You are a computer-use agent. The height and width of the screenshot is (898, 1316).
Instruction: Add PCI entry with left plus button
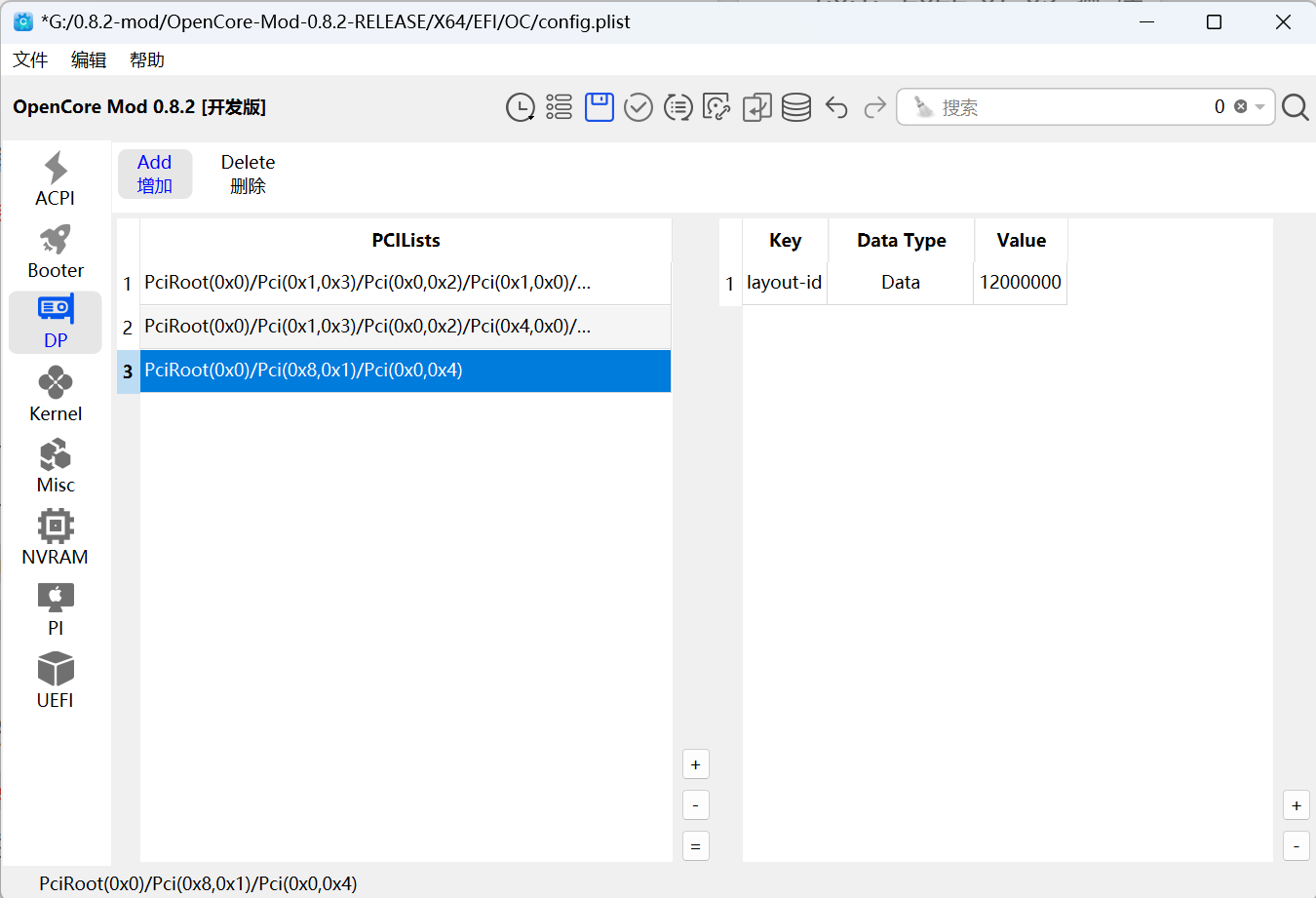point(695,764)
